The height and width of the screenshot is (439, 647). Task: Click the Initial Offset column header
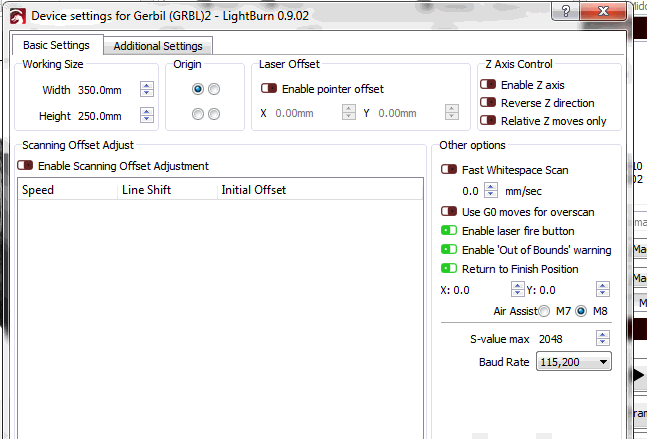click(x=320, y=190)
